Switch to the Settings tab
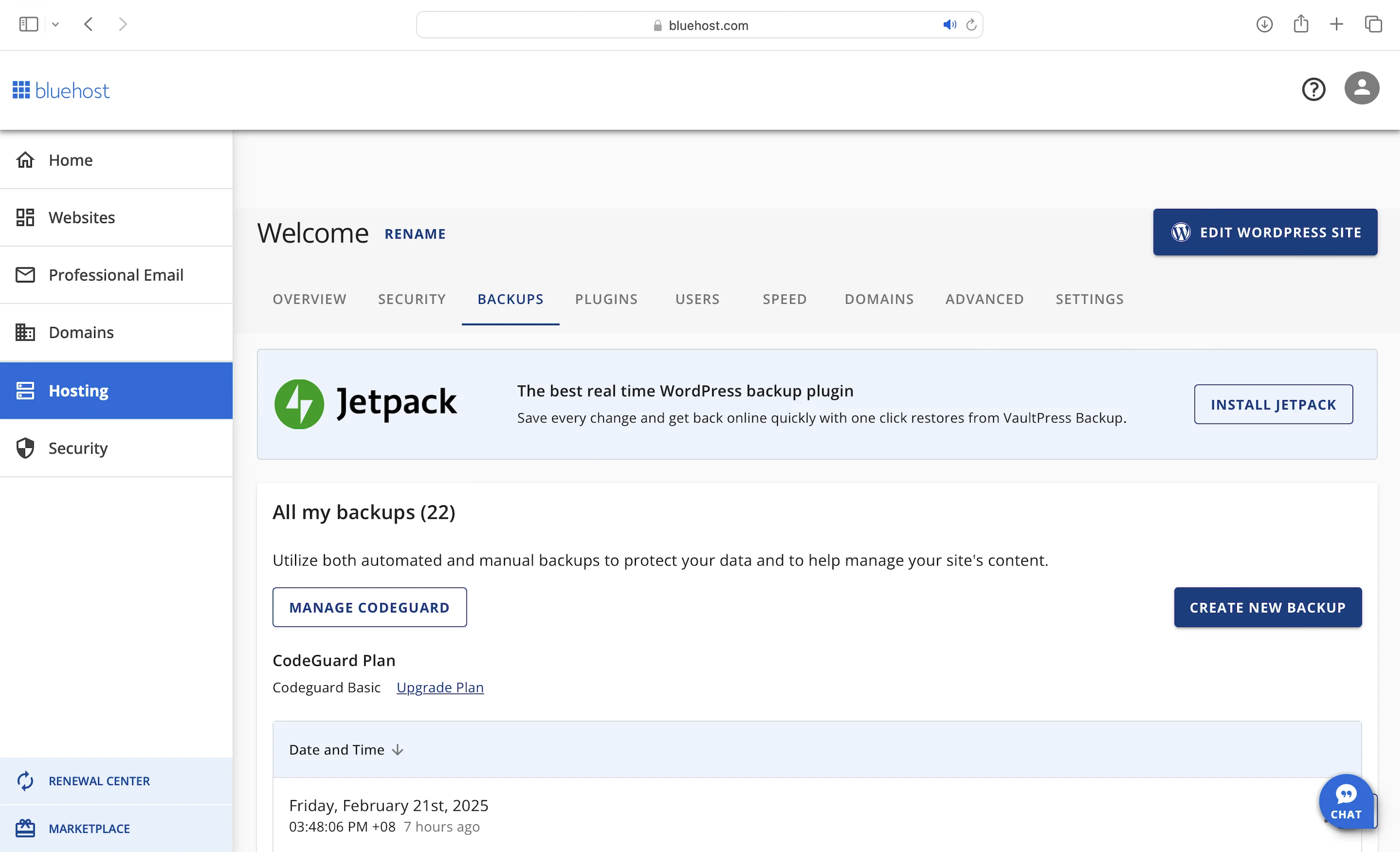Image resolution: width=1400 pixels, height=852 pixels. coord(1089,299)
